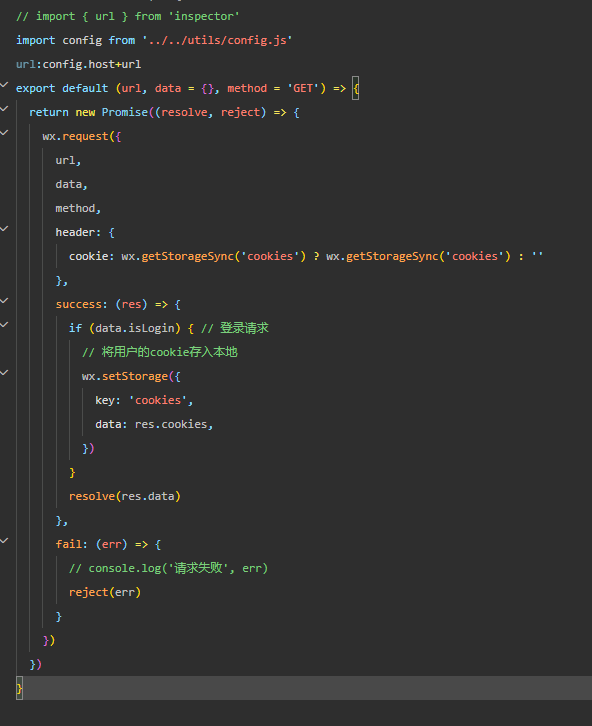
Task: Click the commented console.log 请求失败 line
Action: tap(168, 568)
